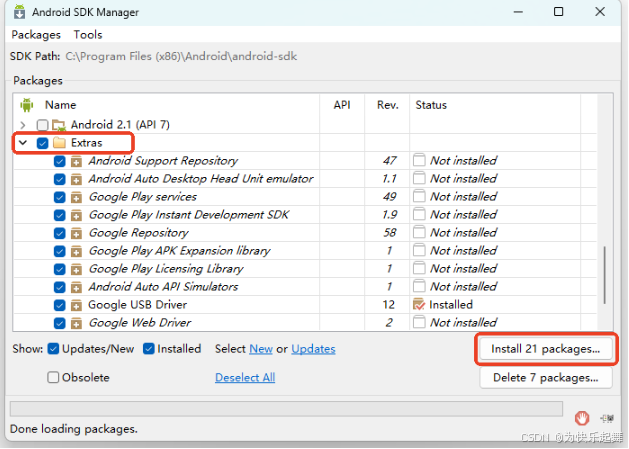The image size is (629, 449).
Task: Click revision 58 of Google Repository
Action: (390, 233)
